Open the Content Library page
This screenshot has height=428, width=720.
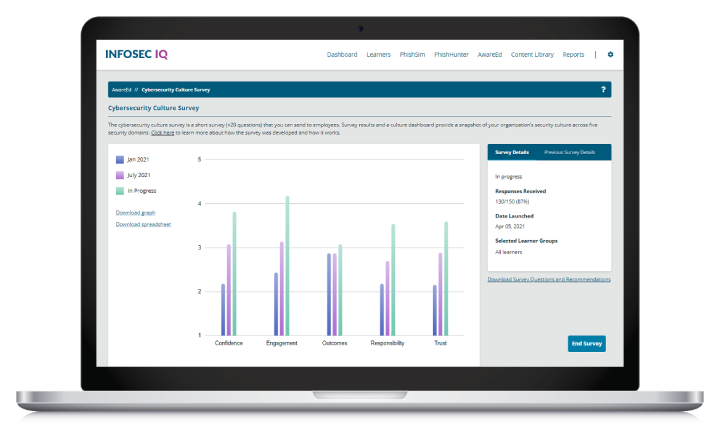click(x=532, y=54)
